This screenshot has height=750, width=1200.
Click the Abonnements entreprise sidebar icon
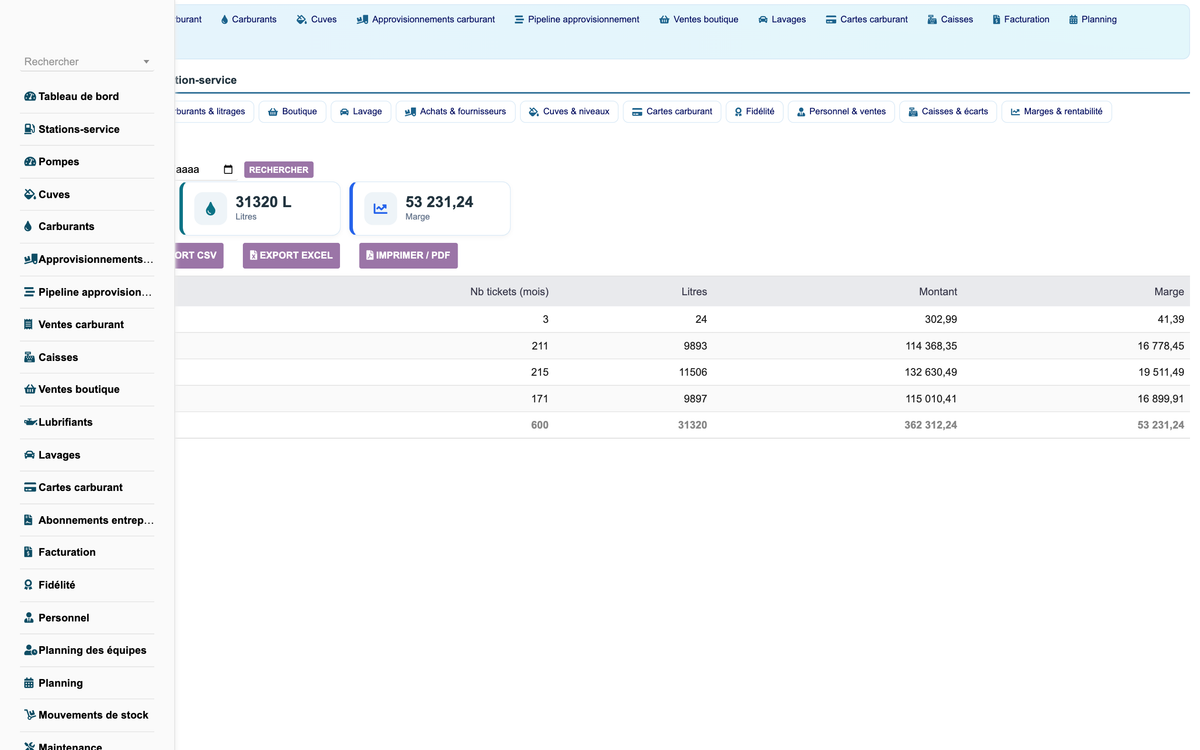coord(28,520)
